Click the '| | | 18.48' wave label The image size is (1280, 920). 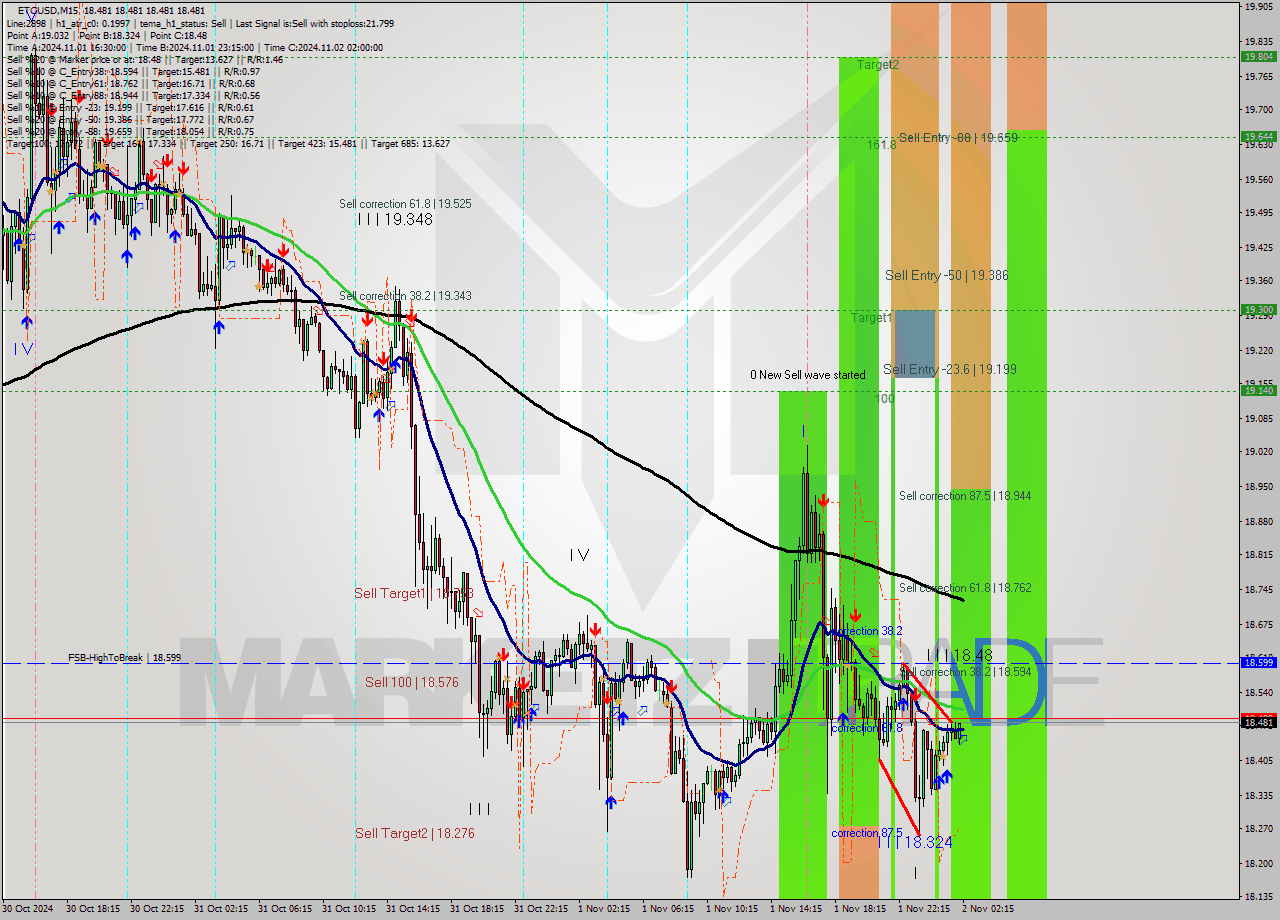pyautogui.click(x=959, y=655)
